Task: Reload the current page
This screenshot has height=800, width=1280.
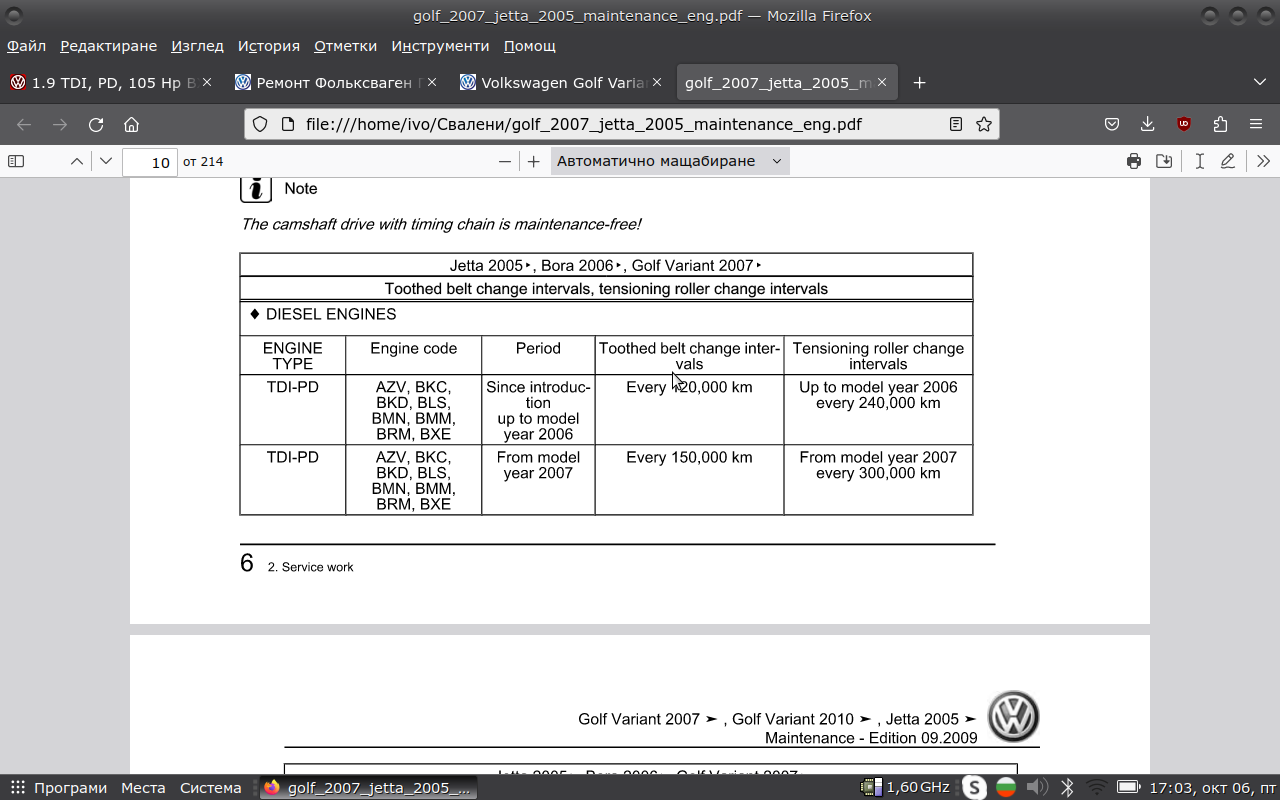Action: click(96, 124)
